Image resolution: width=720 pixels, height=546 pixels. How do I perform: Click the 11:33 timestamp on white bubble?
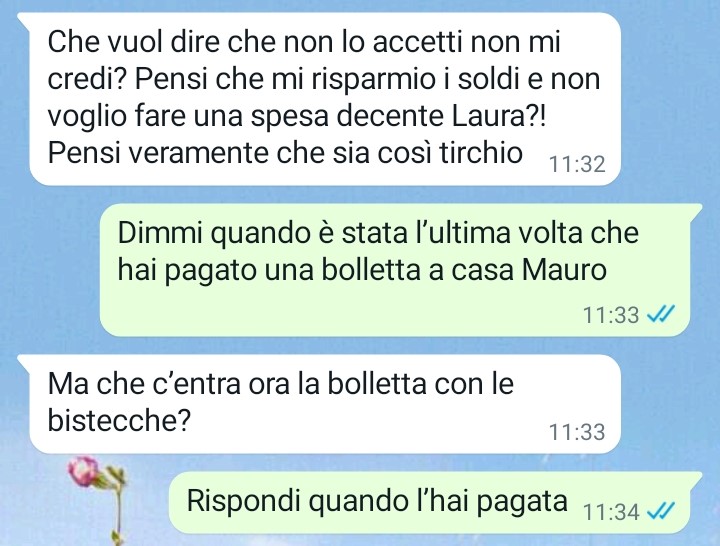click(x=577, y=432)
